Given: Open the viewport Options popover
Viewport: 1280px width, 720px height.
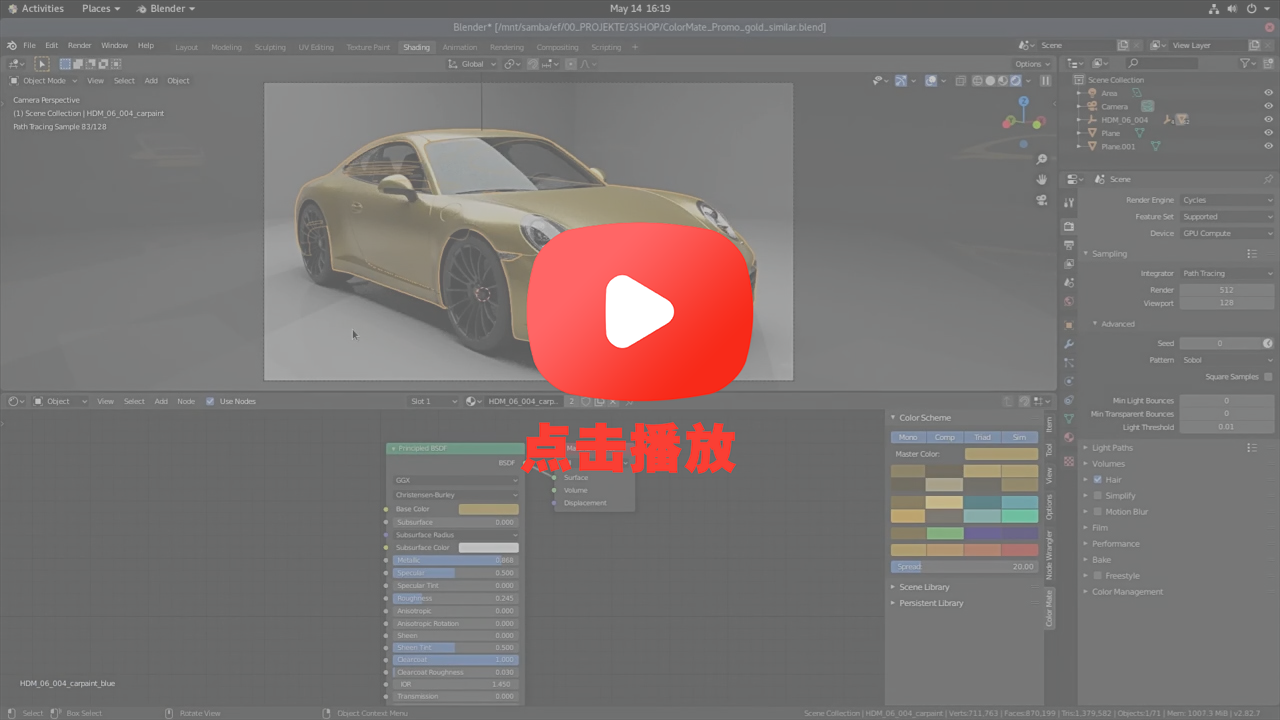Looking at the screenshot, I should [x=1032, y=64].
